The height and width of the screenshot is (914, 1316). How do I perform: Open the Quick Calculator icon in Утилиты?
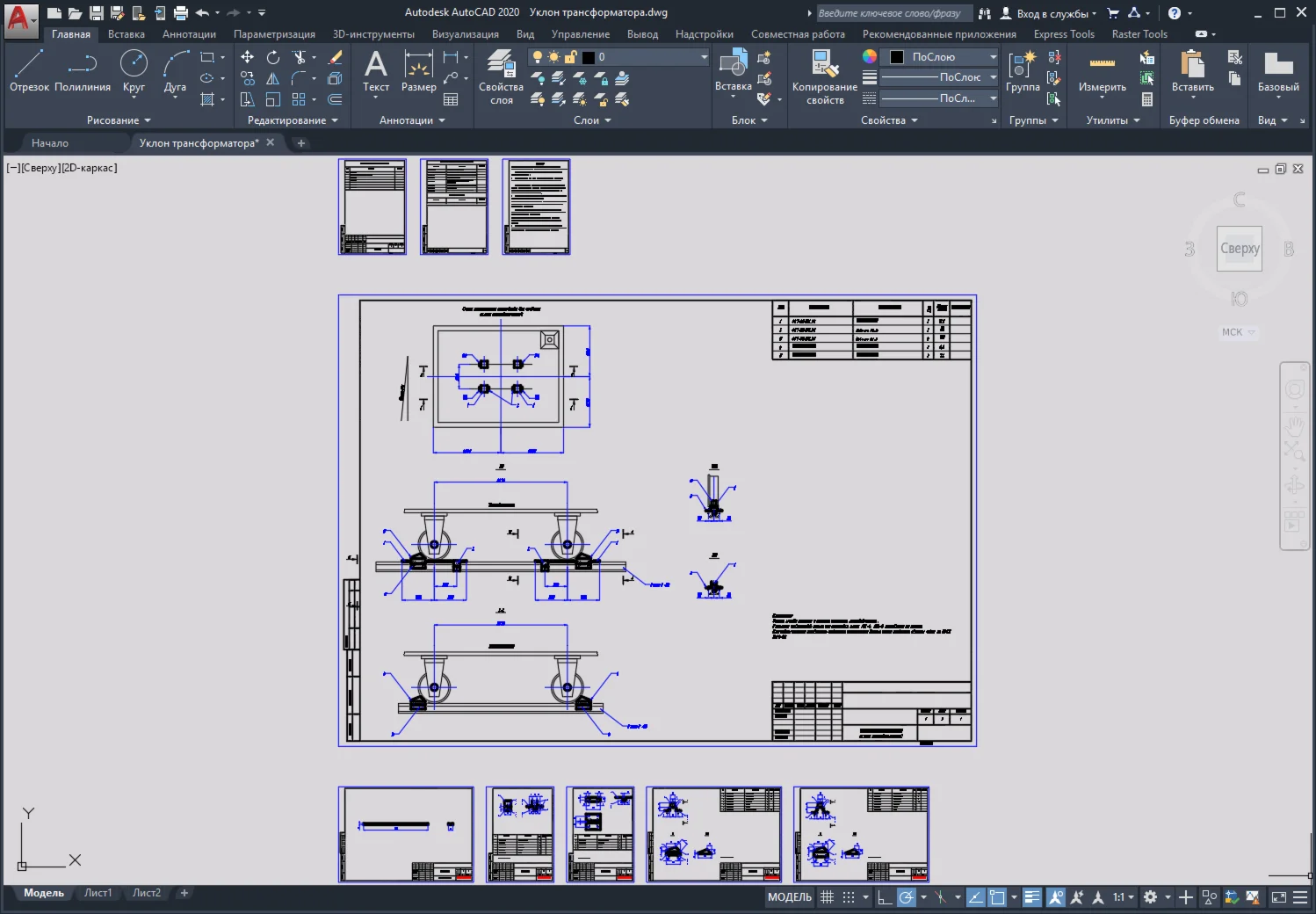1147,99
